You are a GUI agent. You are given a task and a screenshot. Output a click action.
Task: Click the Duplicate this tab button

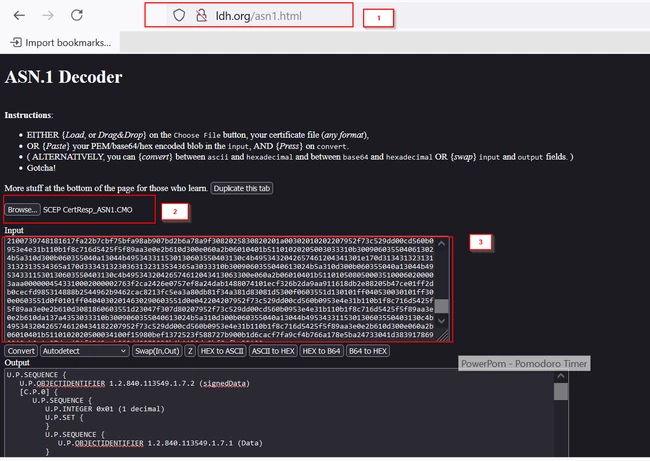242,188
